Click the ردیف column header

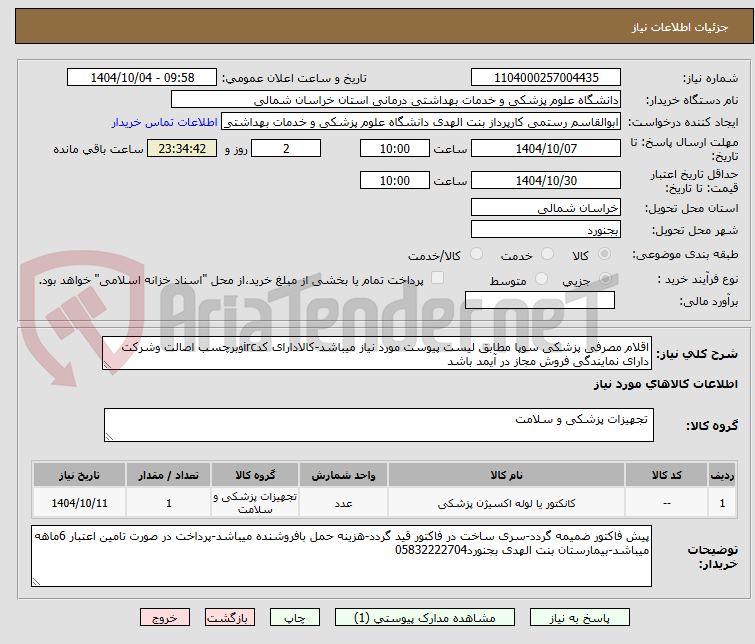tap(722, 475)
